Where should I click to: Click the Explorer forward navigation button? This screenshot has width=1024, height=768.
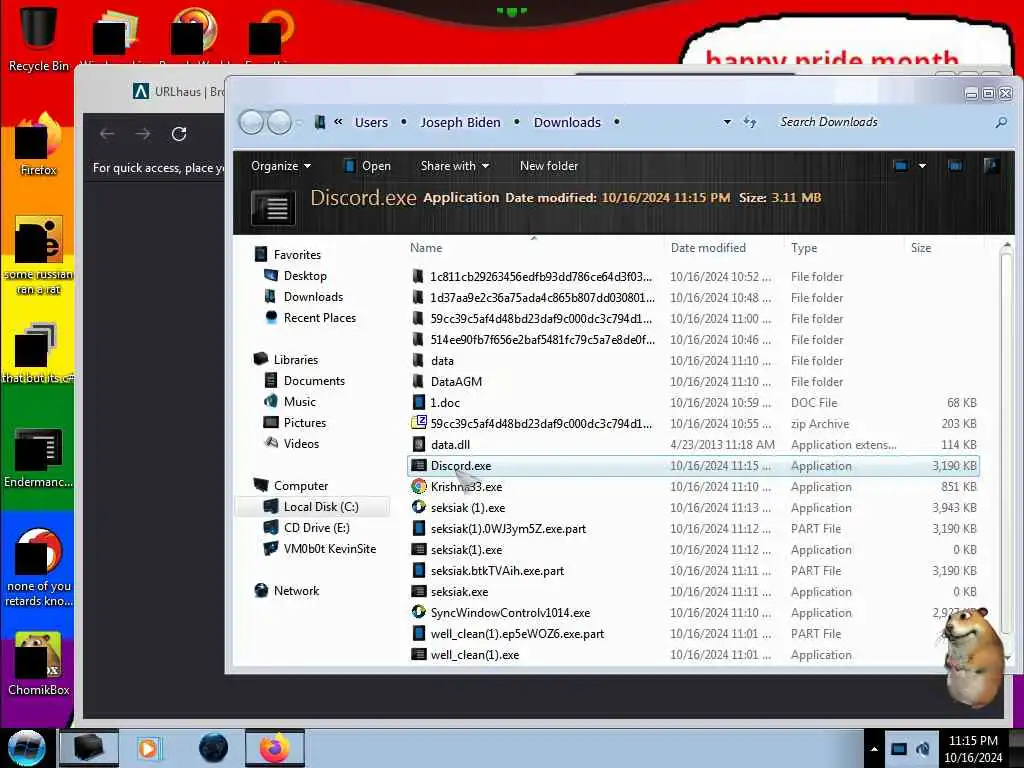point(280,122)
